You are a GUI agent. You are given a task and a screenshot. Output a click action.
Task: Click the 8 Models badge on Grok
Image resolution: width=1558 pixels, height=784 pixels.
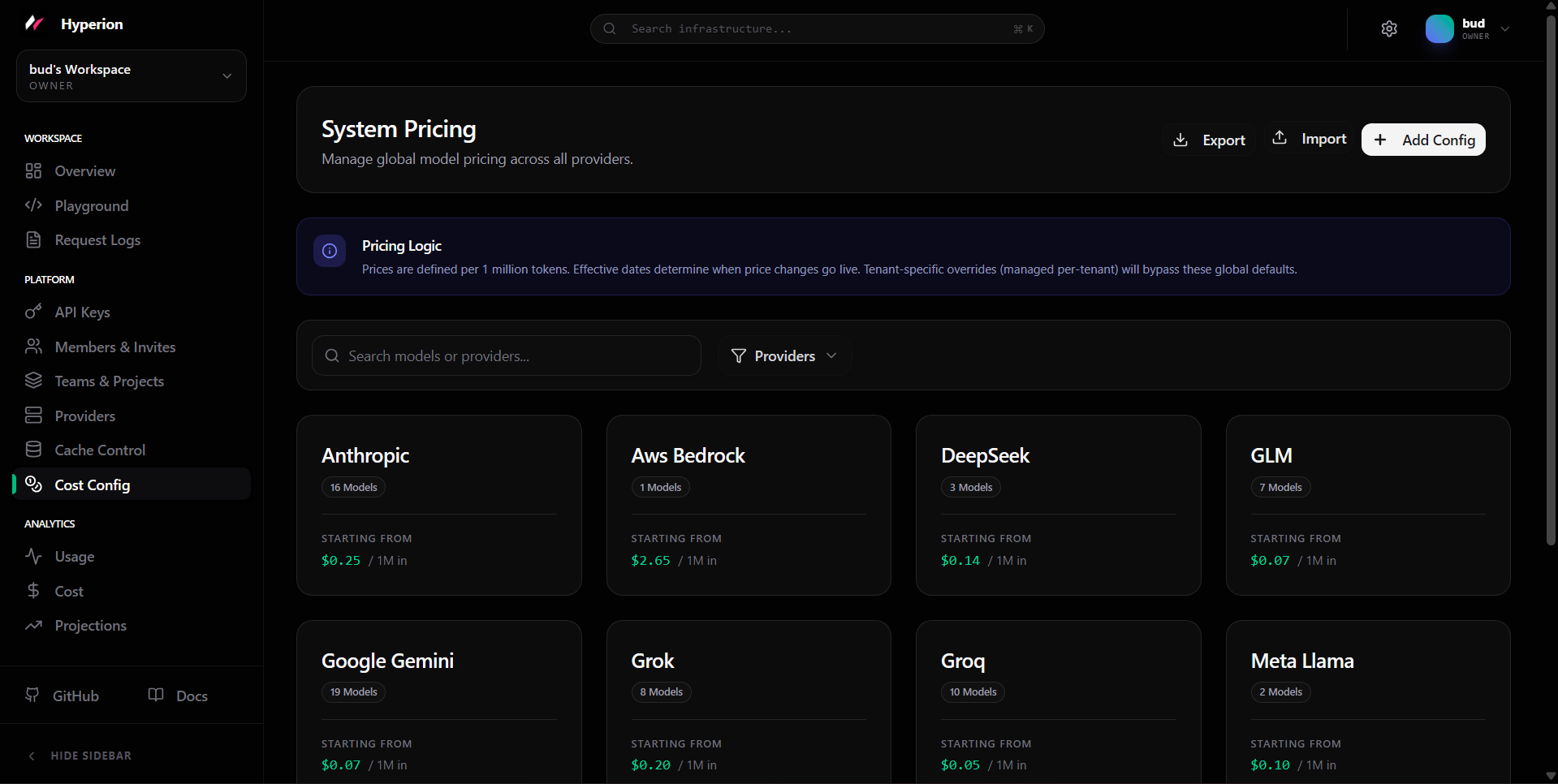point(661,692)
